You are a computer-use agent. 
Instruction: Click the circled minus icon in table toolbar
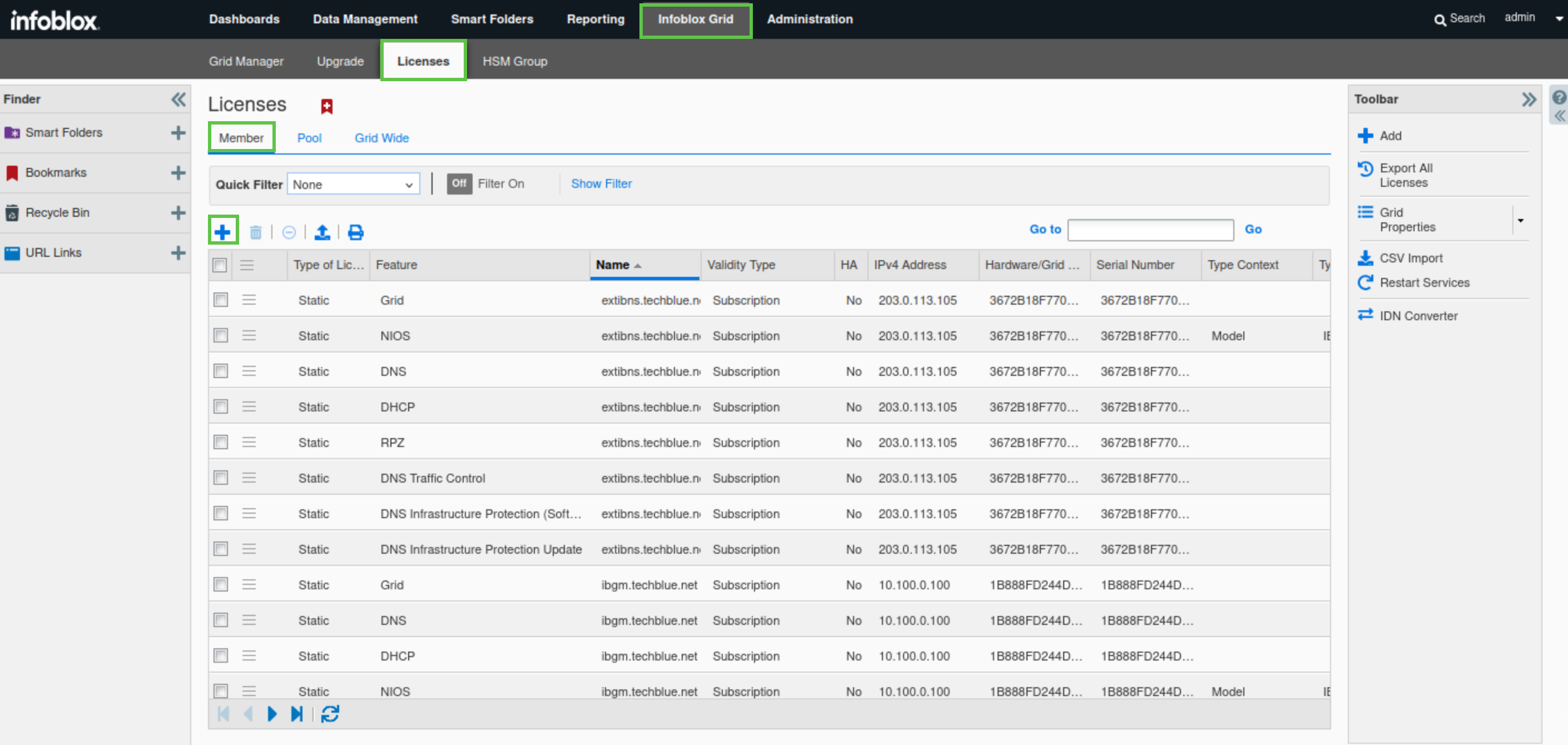289,232
